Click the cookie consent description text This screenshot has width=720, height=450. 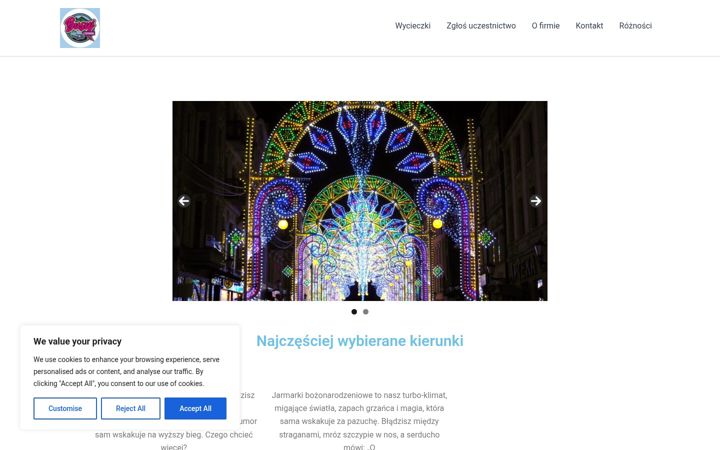click(x=126, y=371)
